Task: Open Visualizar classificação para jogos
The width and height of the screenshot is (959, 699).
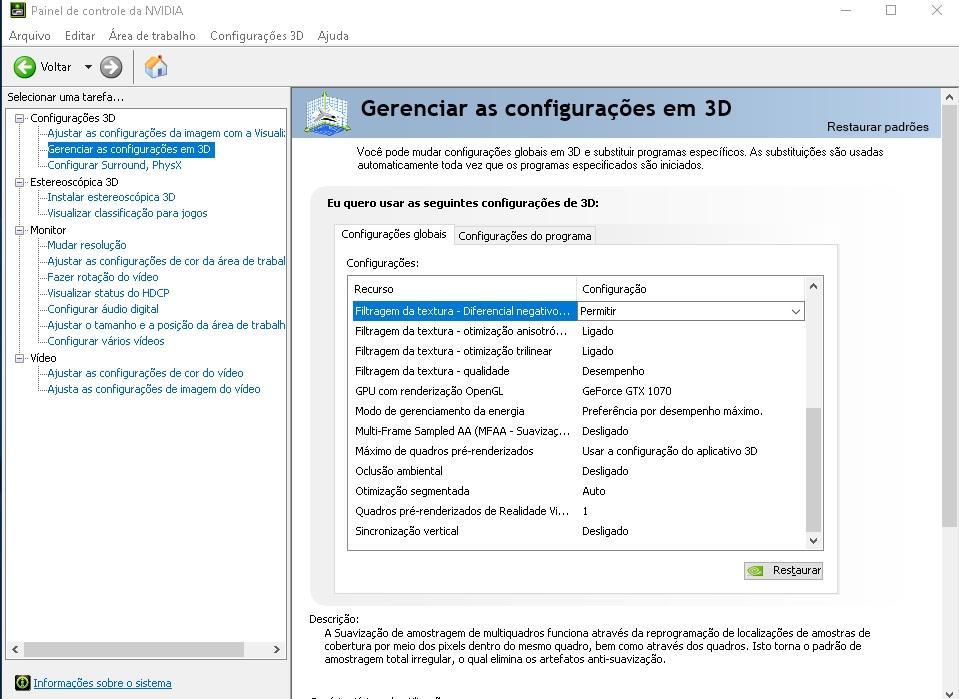Action: tap(127, 213)
